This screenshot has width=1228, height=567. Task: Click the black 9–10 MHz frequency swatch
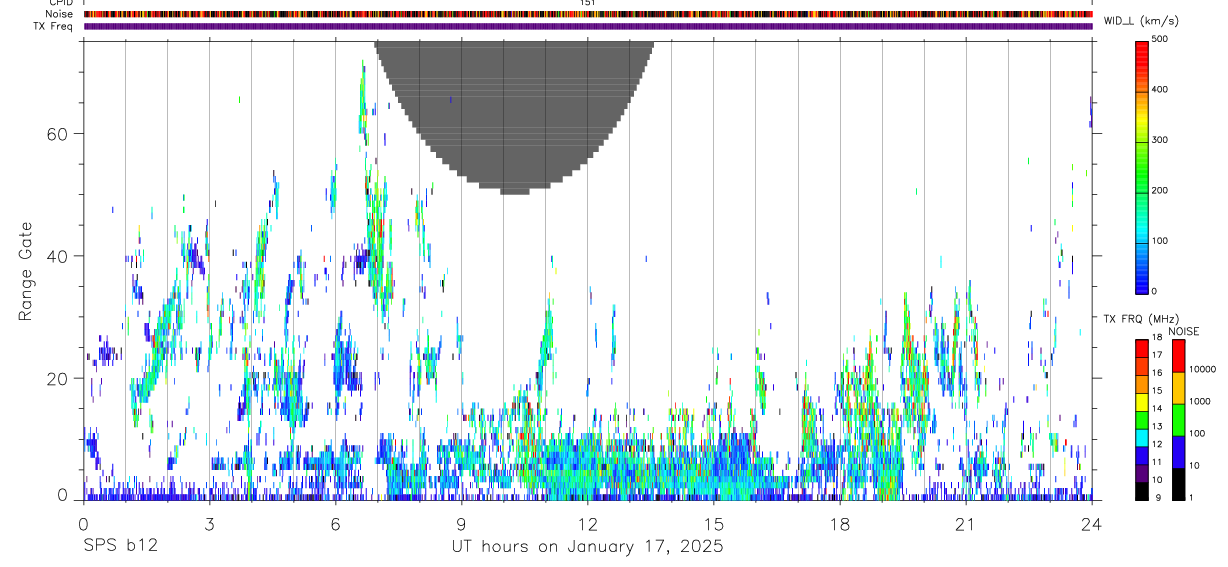1143,490
